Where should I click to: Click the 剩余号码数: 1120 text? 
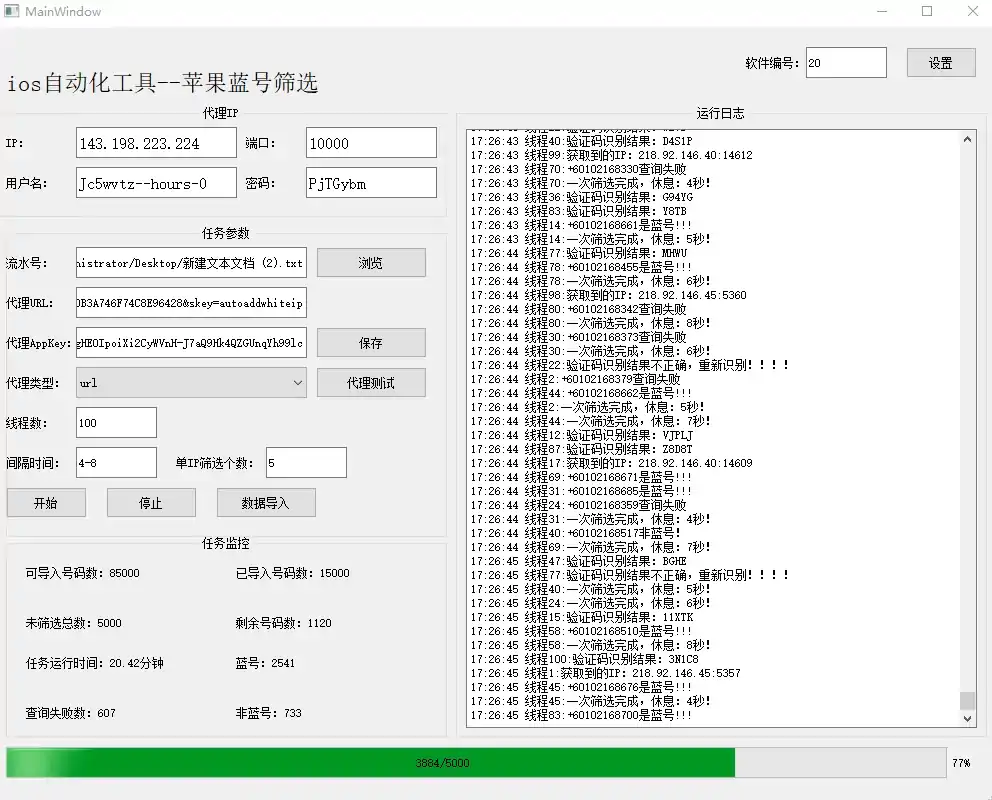pos(283,623)
